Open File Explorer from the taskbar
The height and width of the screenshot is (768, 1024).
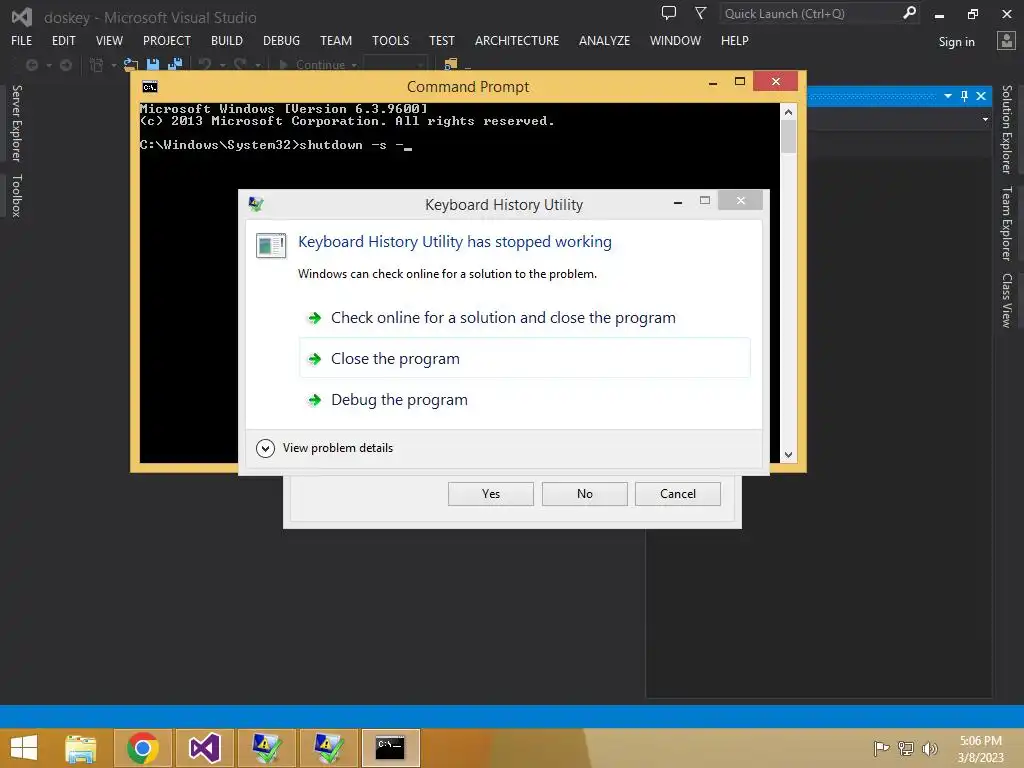tap(81, 748)
